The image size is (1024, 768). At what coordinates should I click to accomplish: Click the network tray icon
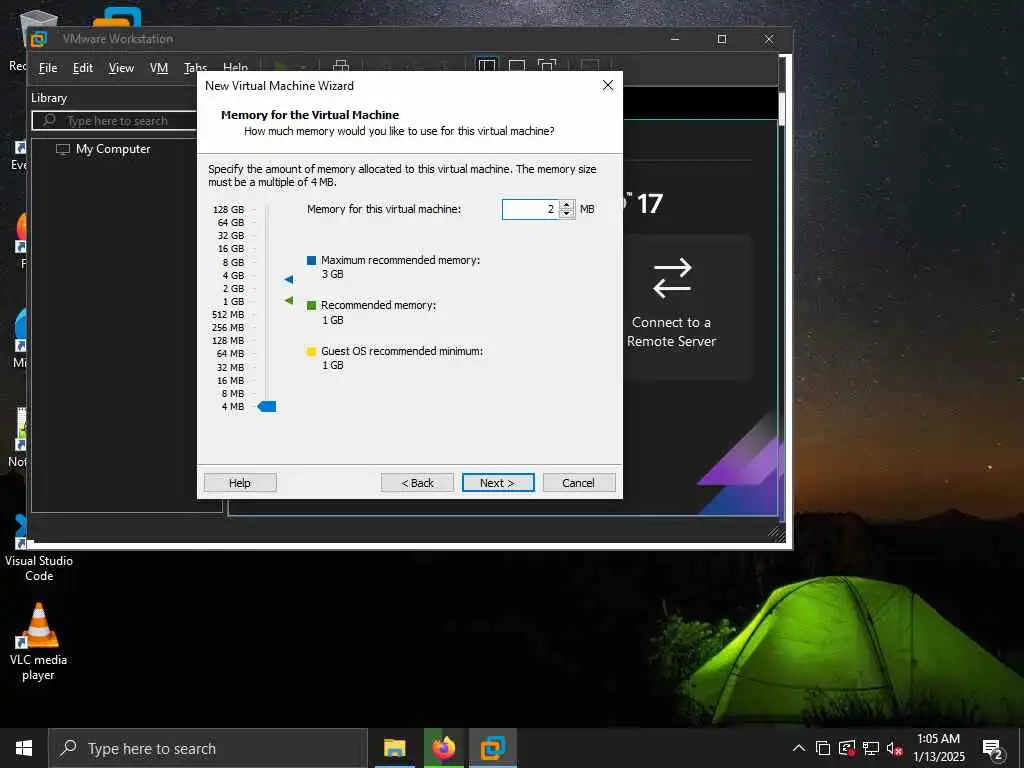[871, 748]
